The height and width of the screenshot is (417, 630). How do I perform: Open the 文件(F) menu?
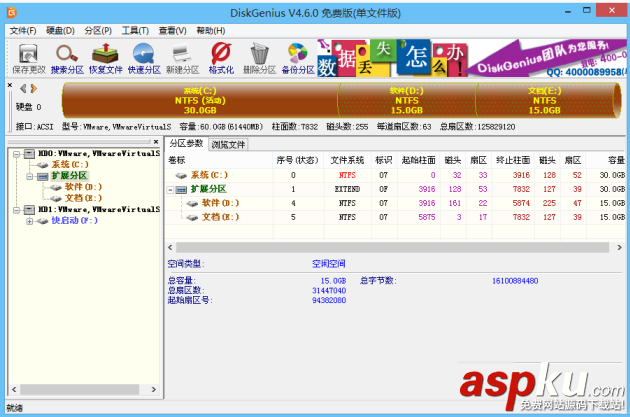[x=23, y=31]
